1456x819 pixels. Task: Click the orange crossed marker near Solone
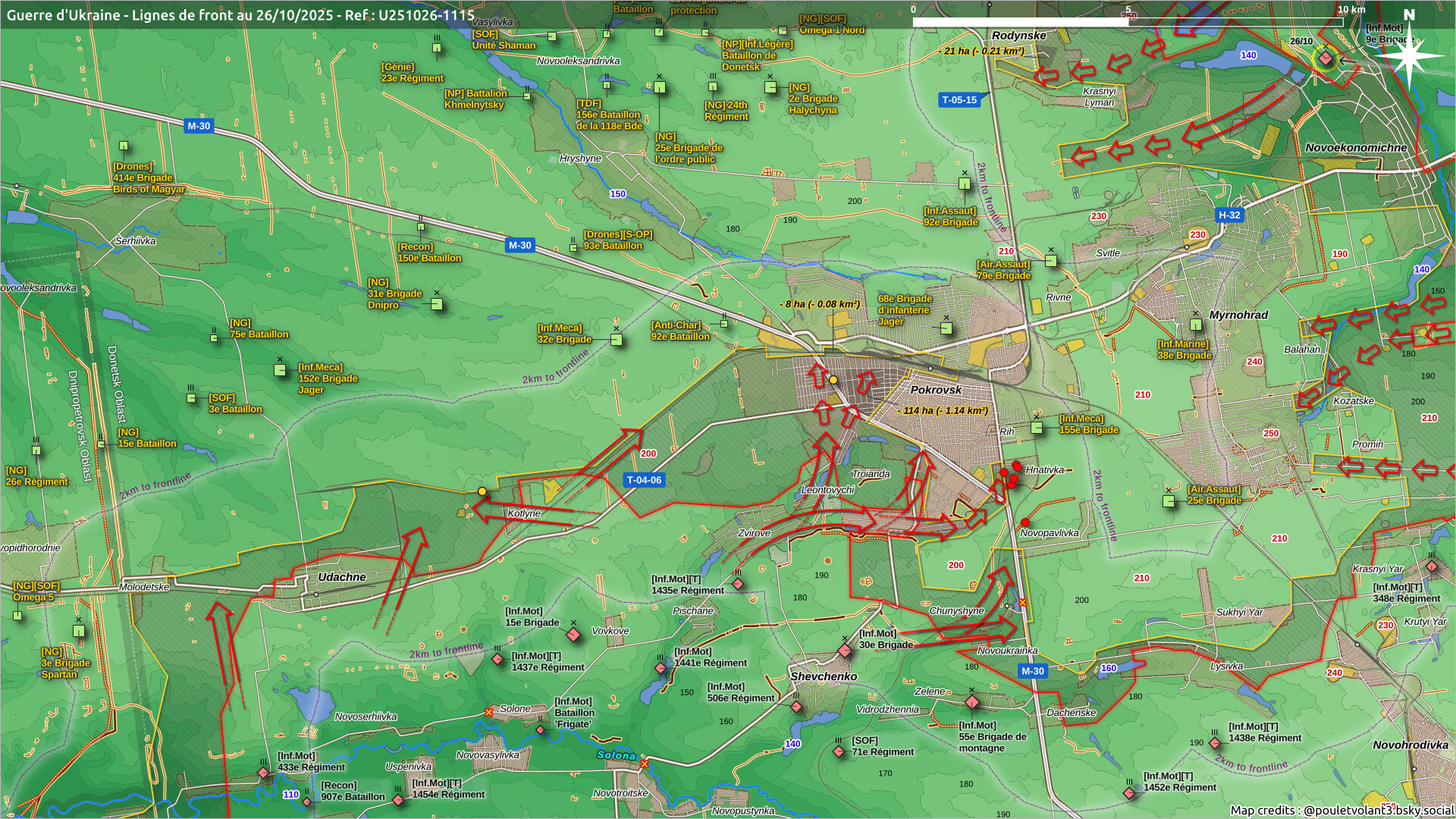pyautogui.click(x=489, y=712)
